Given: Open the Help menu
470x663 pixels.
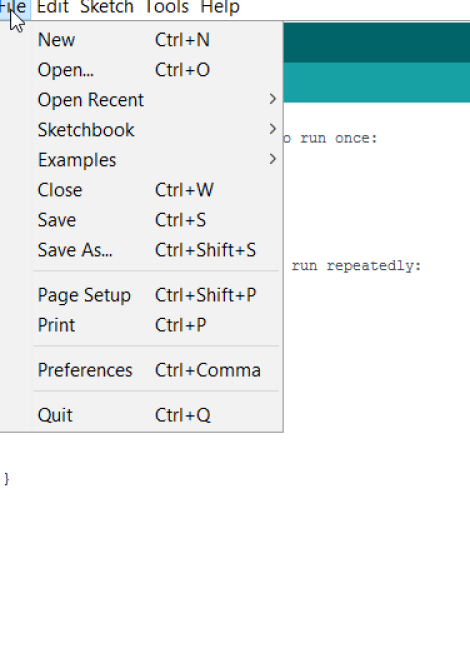Looking at the screenshot, I should [x=220, y=8].
